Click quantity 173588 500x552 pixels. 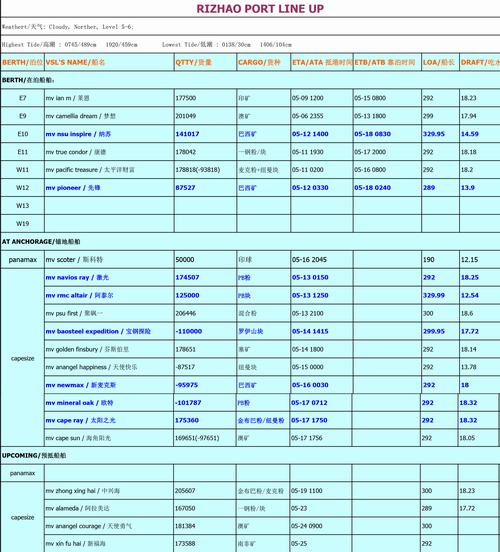click(x=185, y=544)
